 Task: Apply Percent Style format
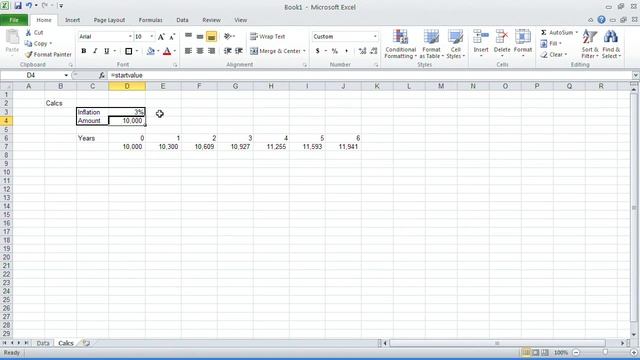coord(335,51)
